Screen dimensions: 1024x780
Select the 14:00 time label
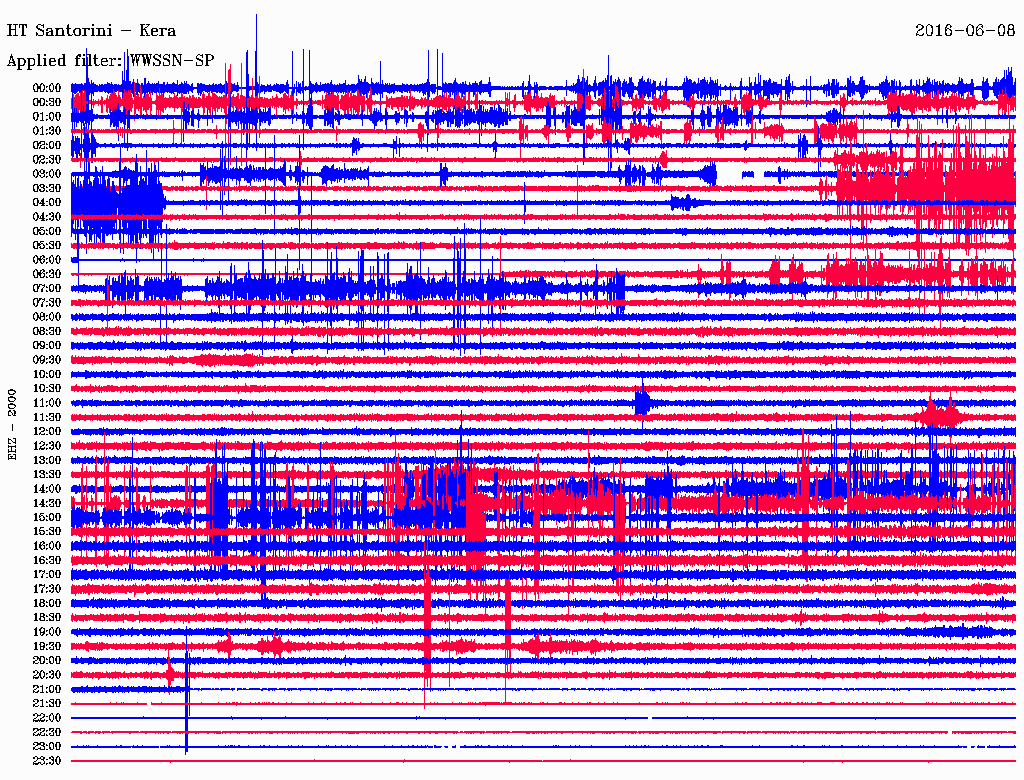pyautogui.click(x=47, y=489)
